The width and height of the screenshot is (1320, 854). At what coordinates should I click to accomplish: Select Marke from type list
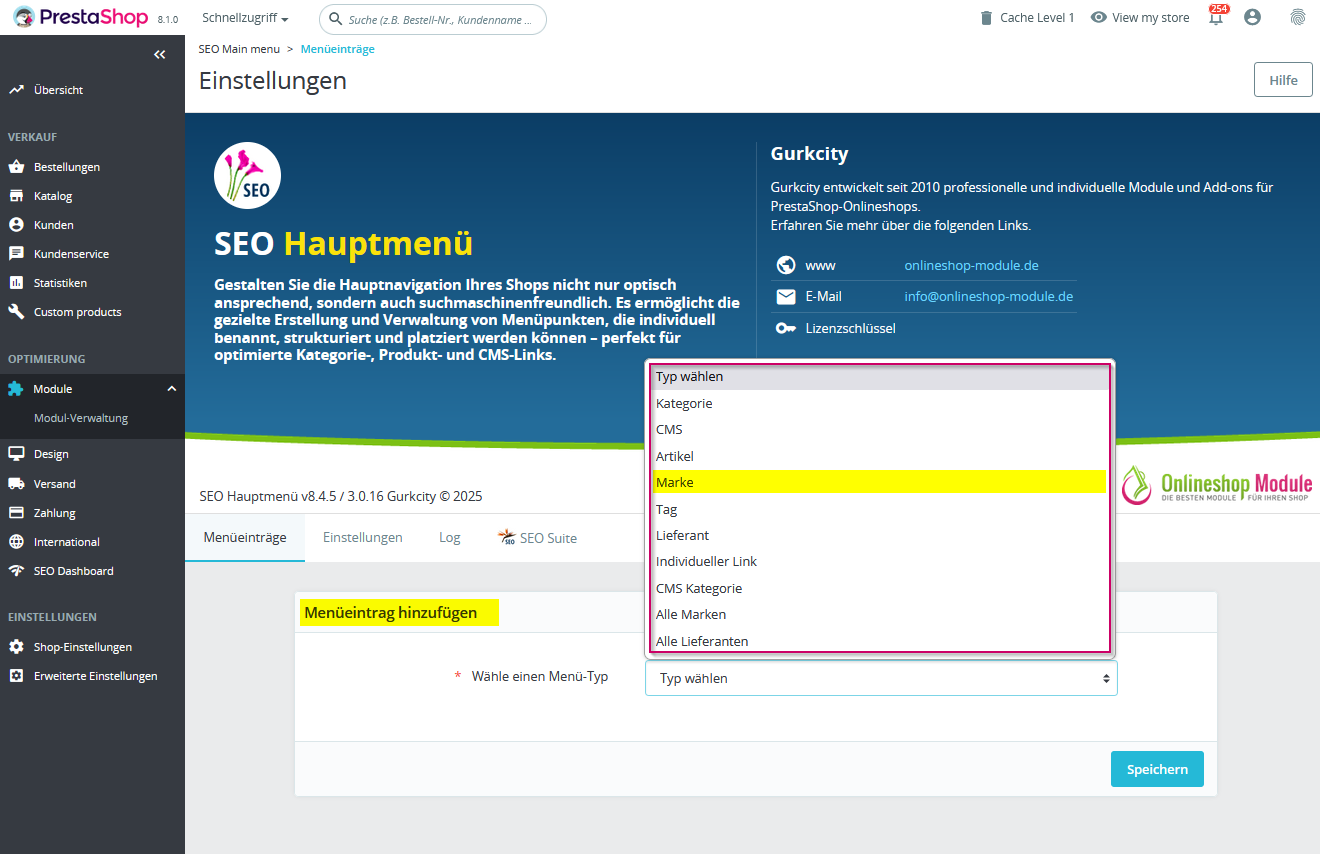coord(880,482)
